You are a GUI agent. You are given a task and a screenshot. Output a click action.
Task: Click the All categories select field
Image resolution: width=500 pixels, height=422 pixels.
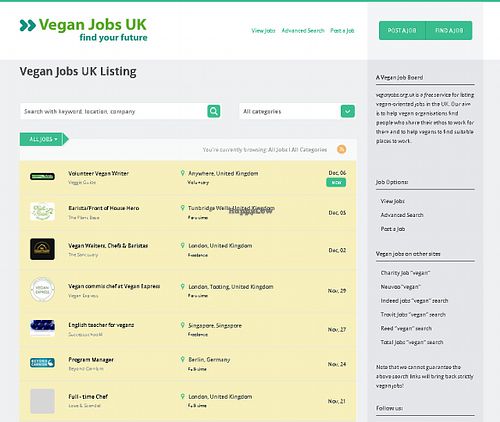(x=297, y=111)
